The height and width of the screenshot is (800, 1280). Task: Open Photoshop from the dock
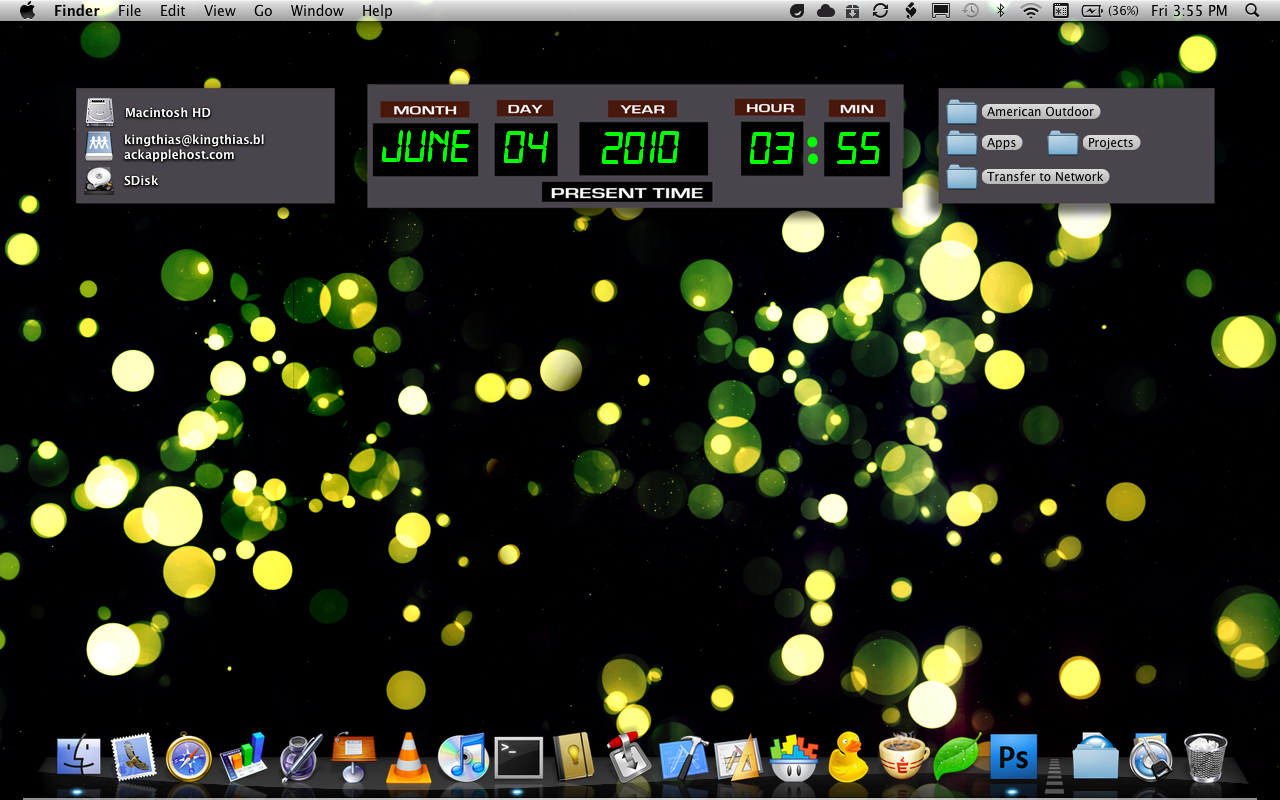click(1013, 757)
